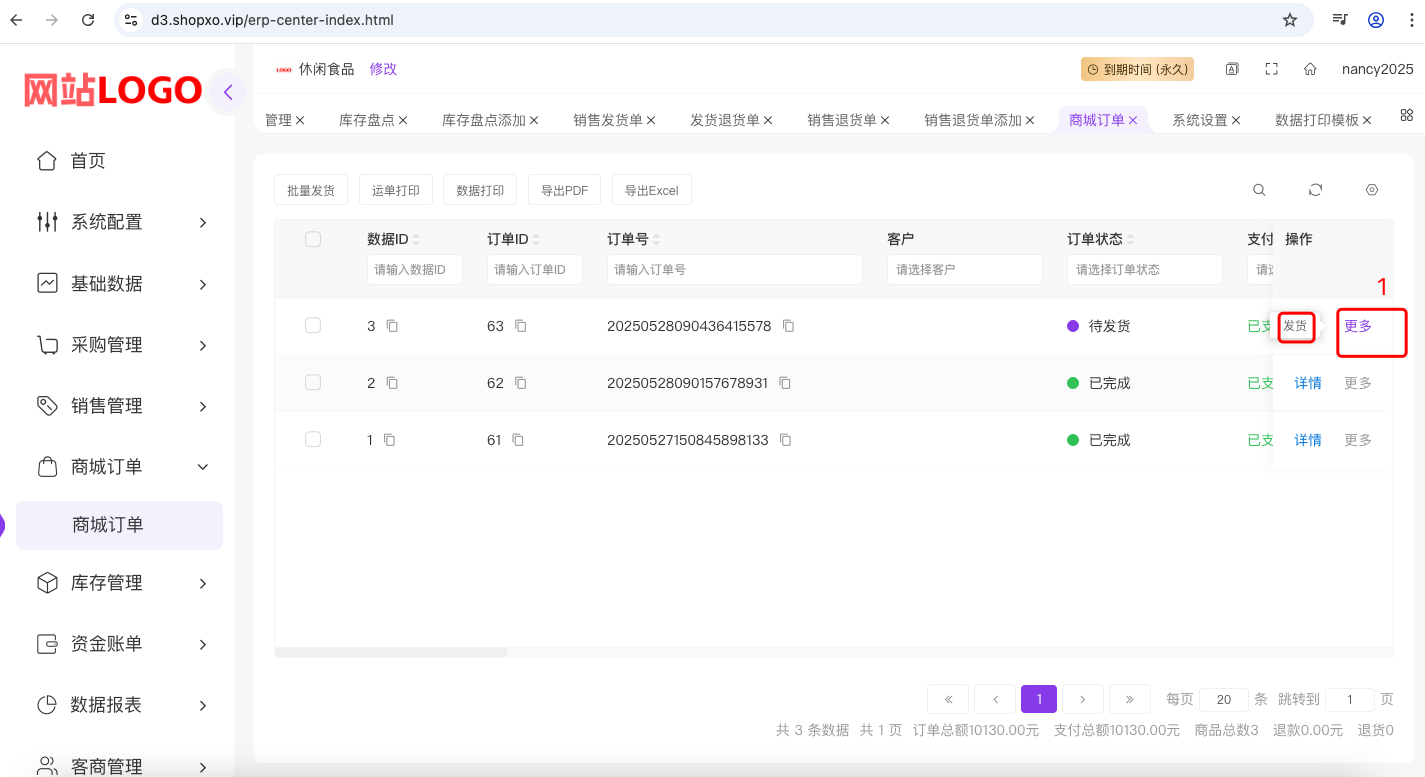This screenshot has width=1425, height=777.
Task: Check the row checkbox for order 61
Action: (x=313, y=439)
